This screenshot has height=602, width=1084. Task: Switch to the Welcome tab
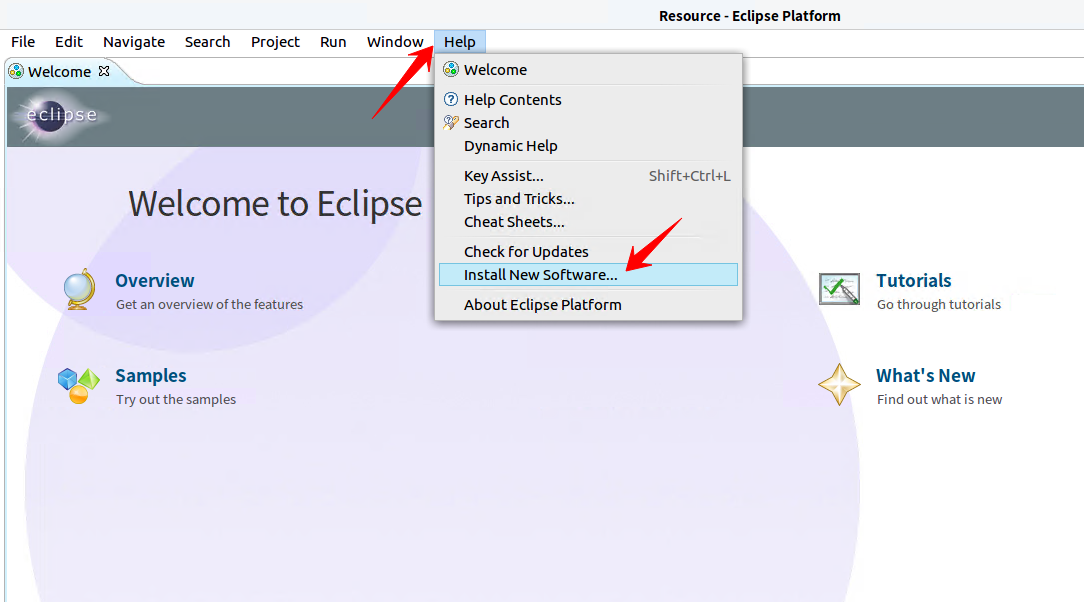pyautogui.click(x=59, y=72)
